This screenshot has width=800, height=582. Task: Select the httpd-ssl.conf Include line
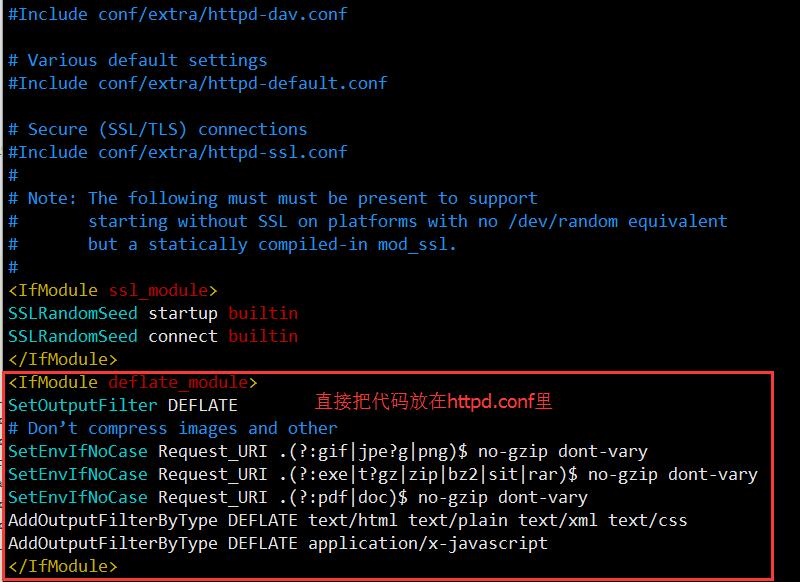coord(177,152)
